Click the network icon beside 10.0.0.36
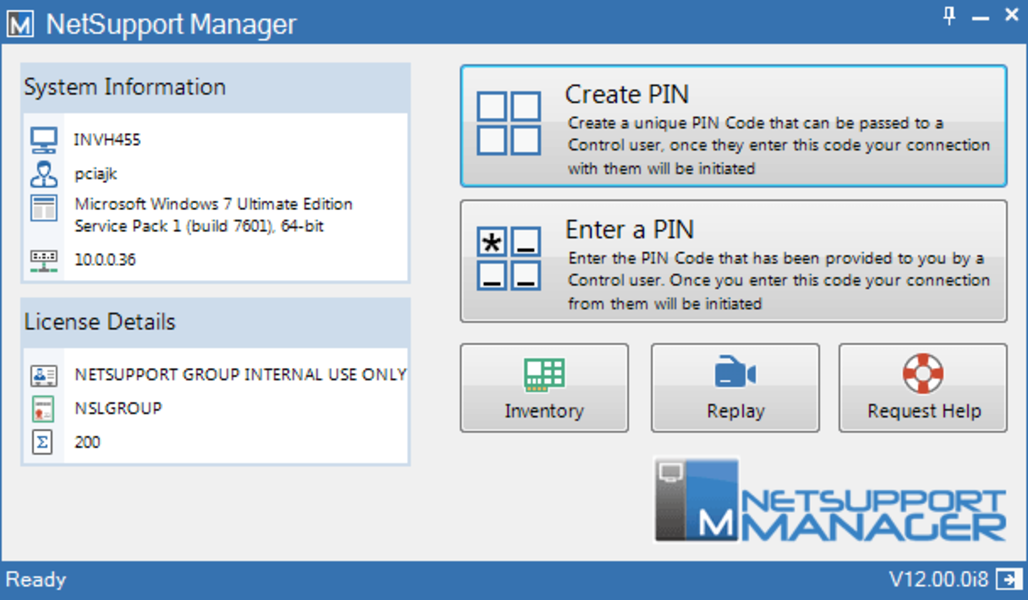 [44, 259]
